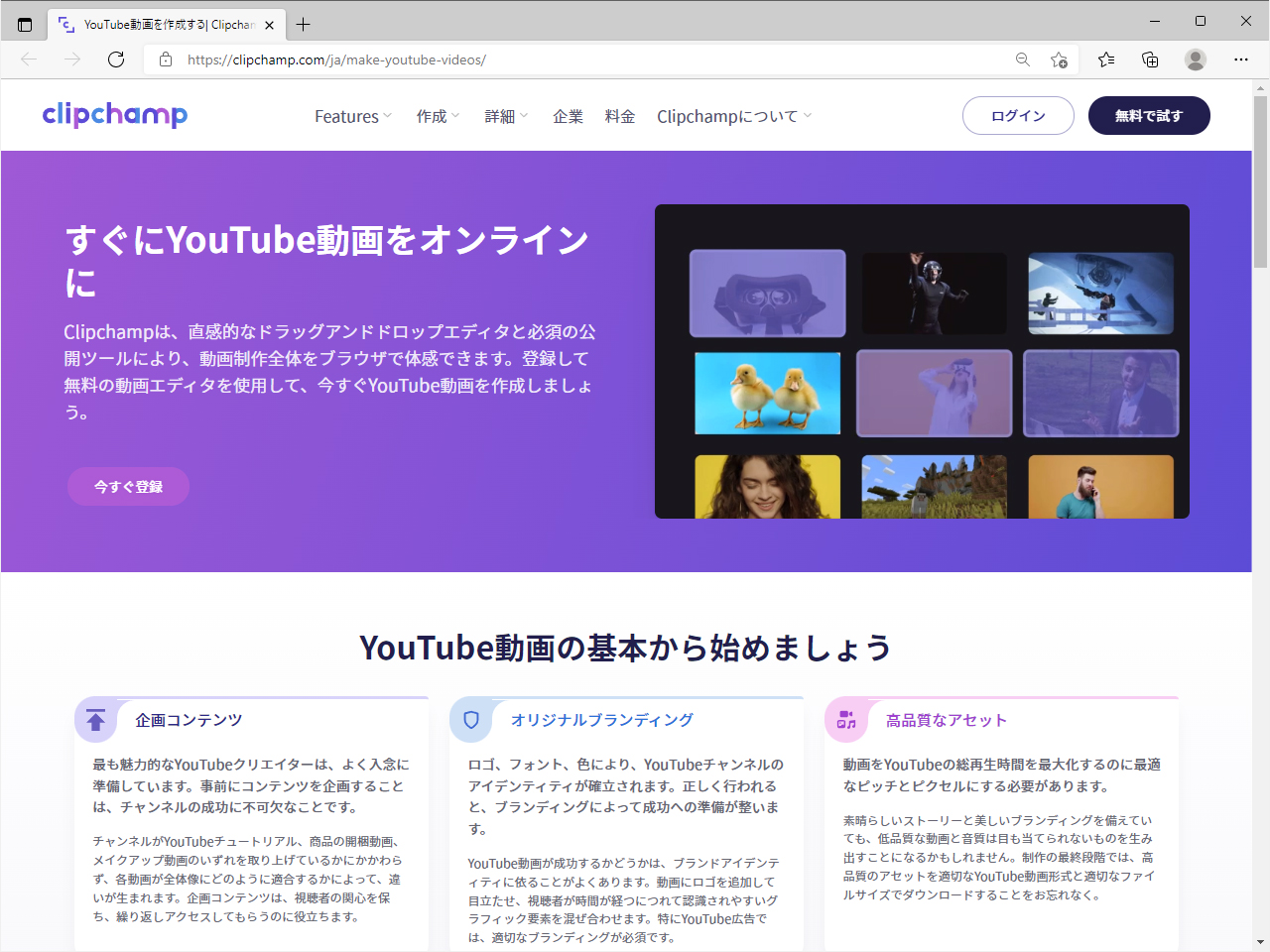Click the shield icon beside オリジナルブランディング
1270x952 pixels.
pyautogui.click(x=471, y=720)
